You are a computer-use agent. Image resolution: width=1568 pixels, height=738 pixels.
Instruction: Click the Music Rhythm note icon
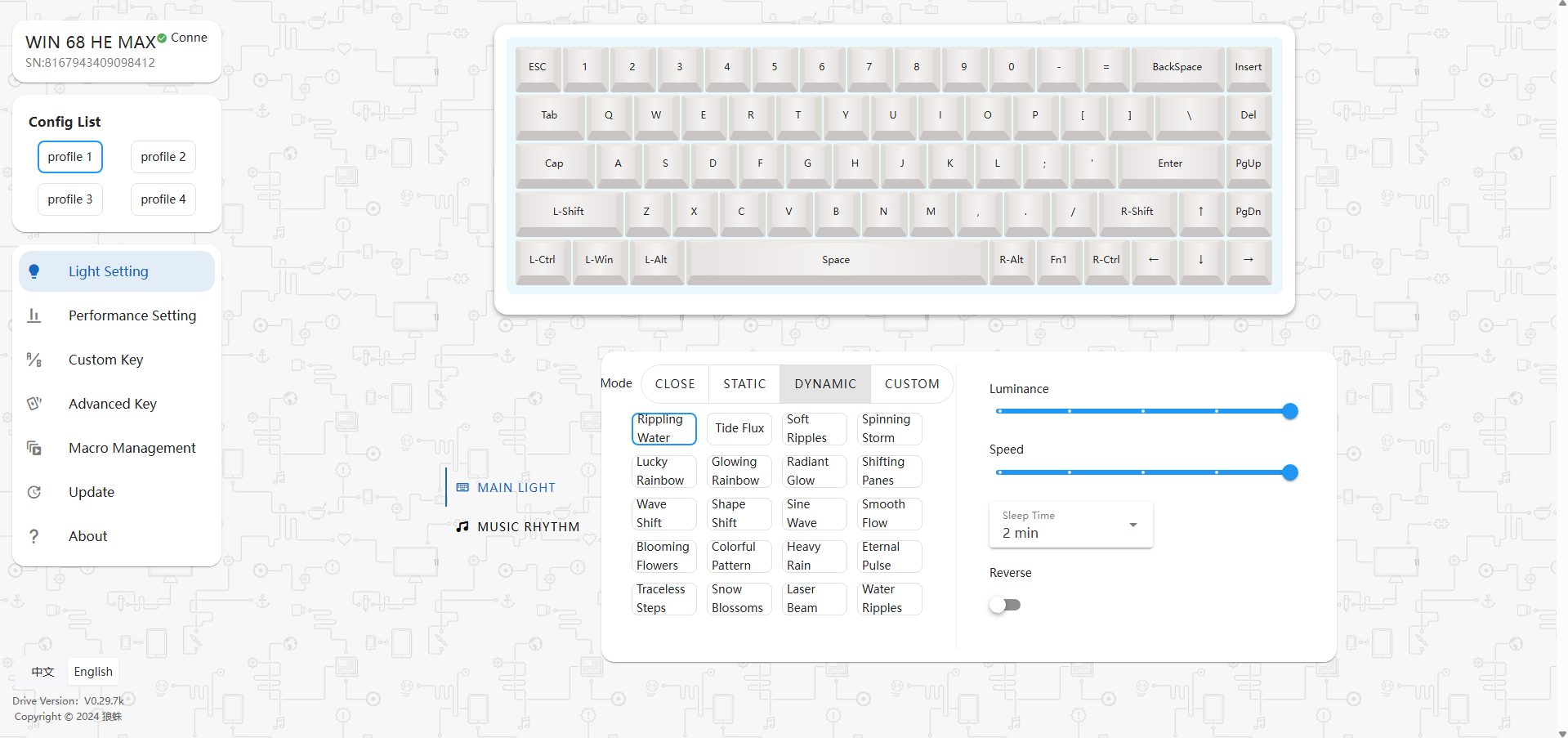coord(462,526)
